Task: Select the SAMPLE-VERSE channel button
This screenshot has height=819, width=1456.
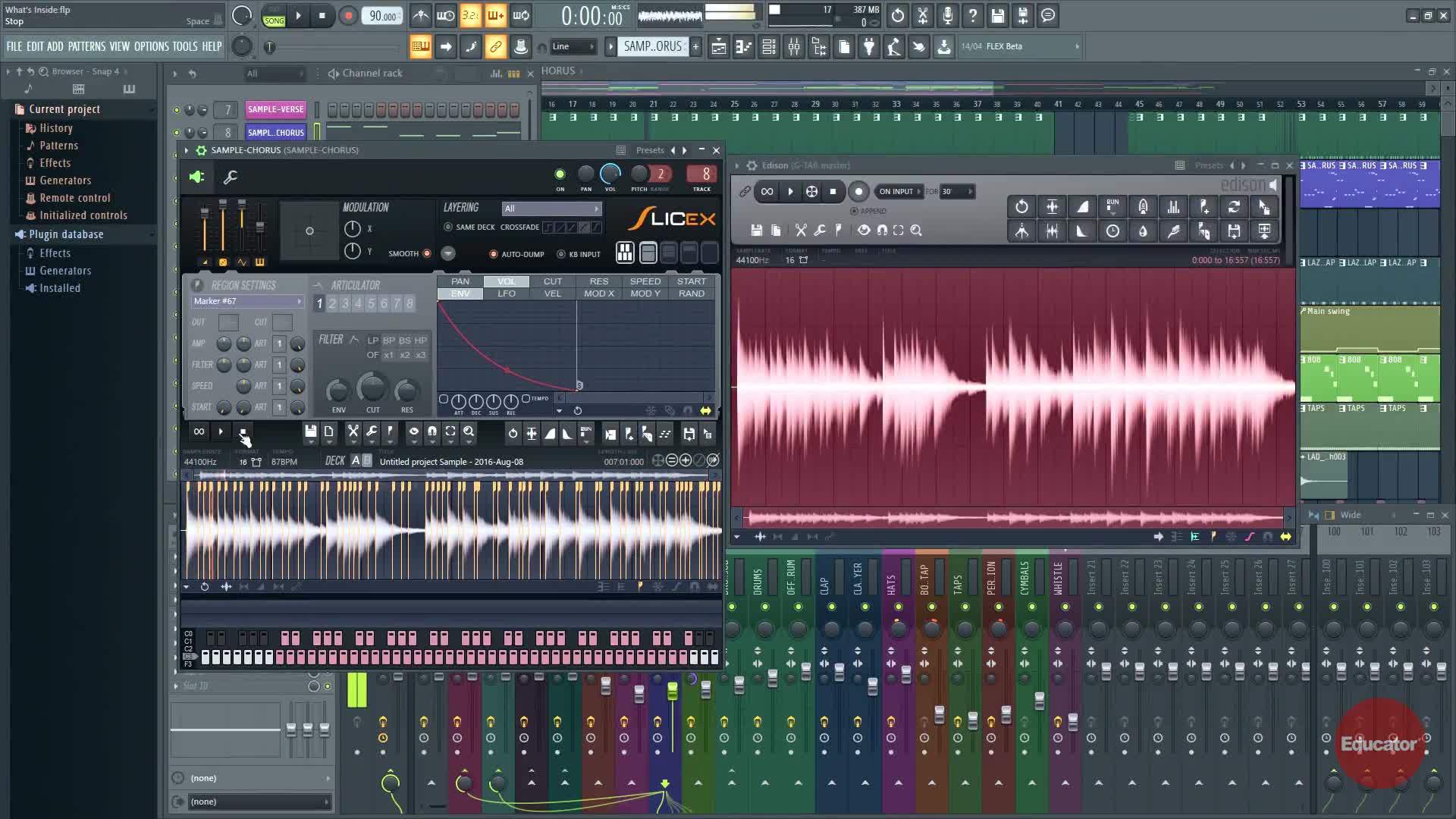Action: [x=275, y=109]
